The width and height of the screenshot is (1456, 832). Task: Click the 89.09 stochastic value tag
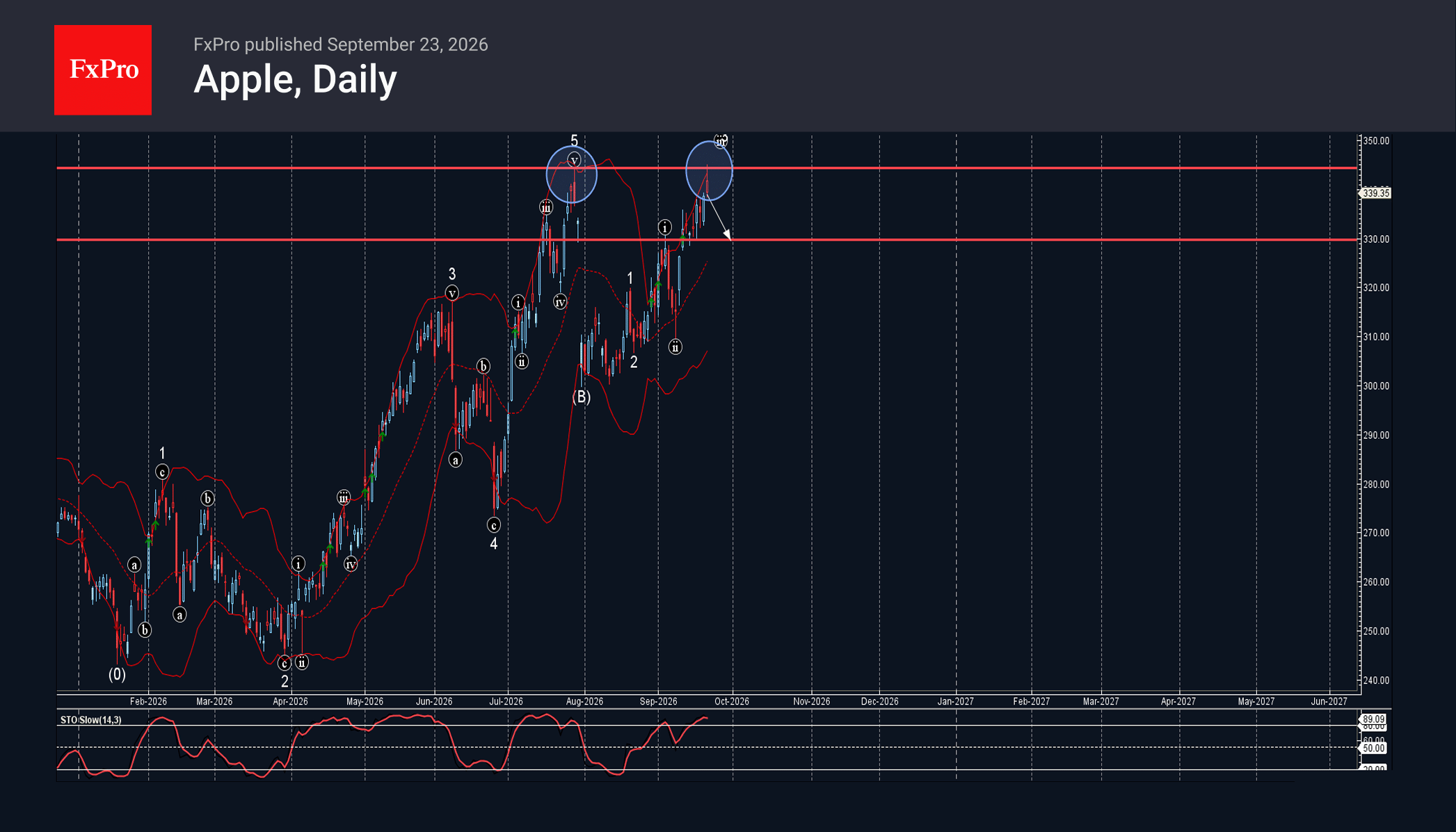pos(1373,719)
